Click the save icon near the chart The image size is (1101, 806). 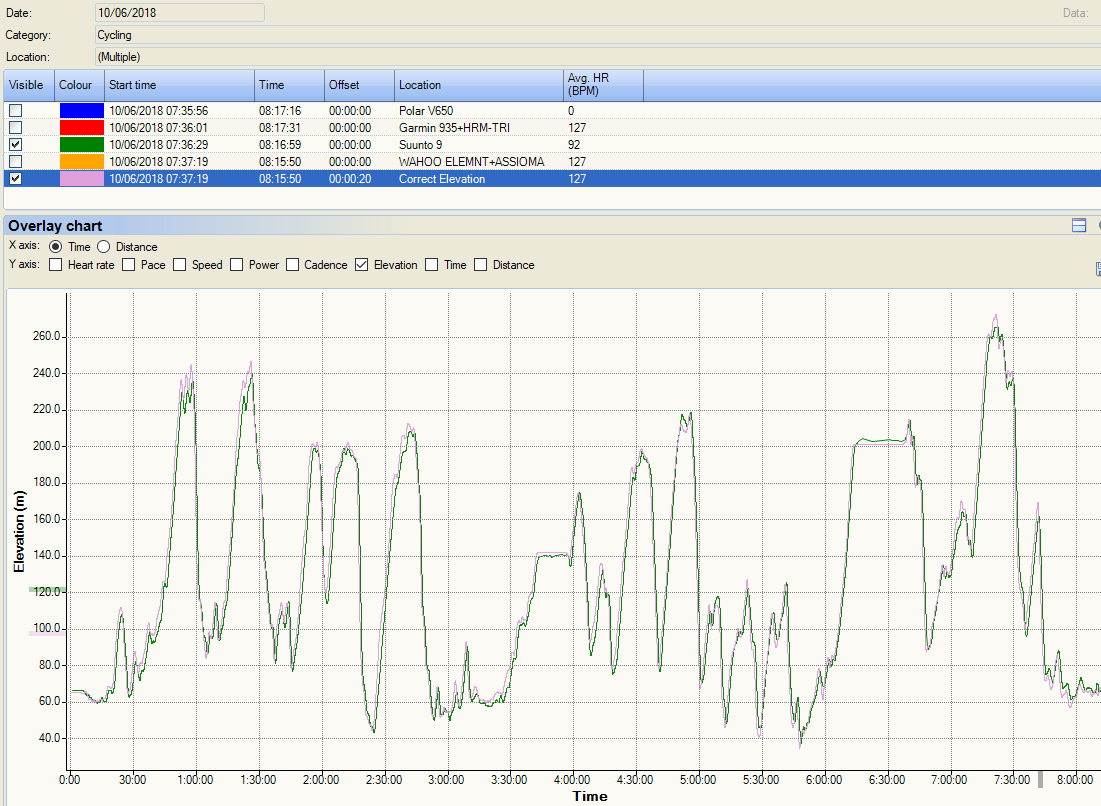pyautogui.click(x=1096, y=268)
